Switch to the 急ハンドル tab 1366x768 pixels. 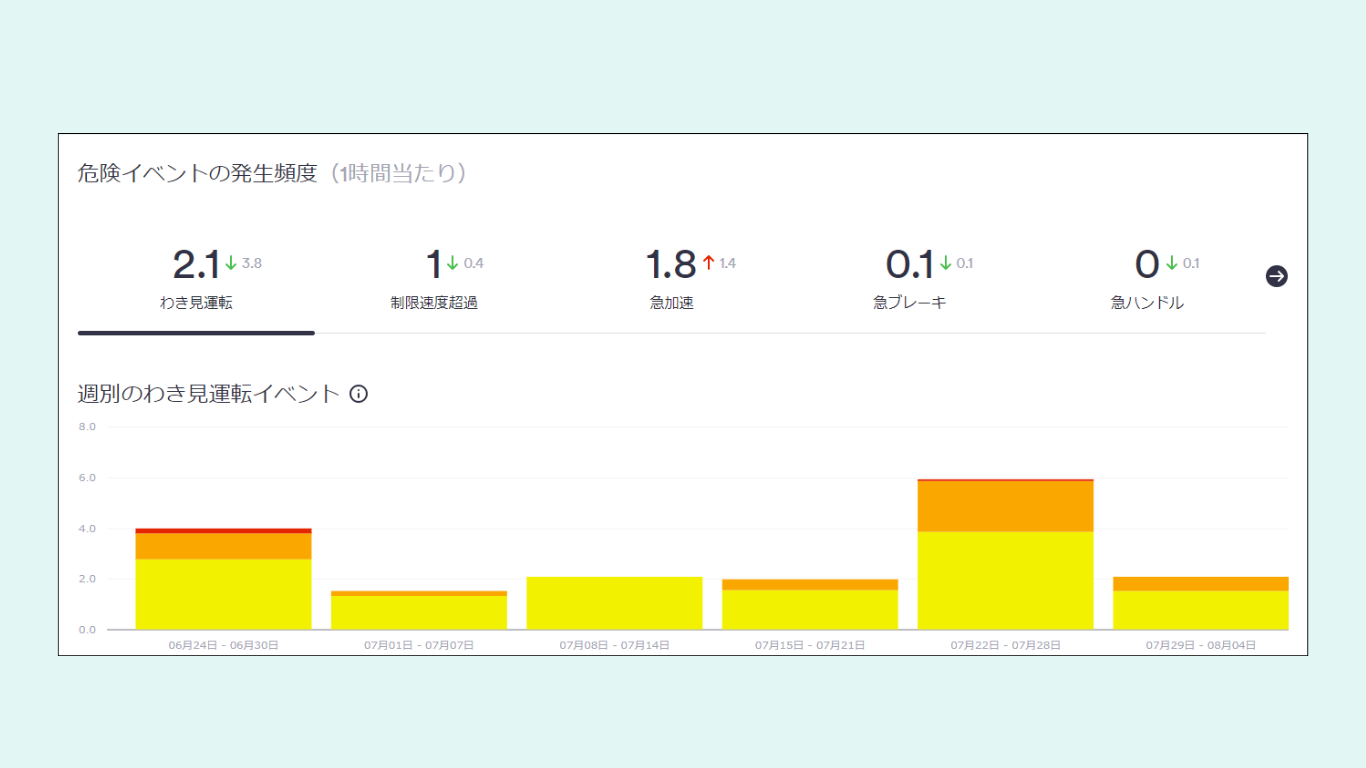pos(1147,282)
